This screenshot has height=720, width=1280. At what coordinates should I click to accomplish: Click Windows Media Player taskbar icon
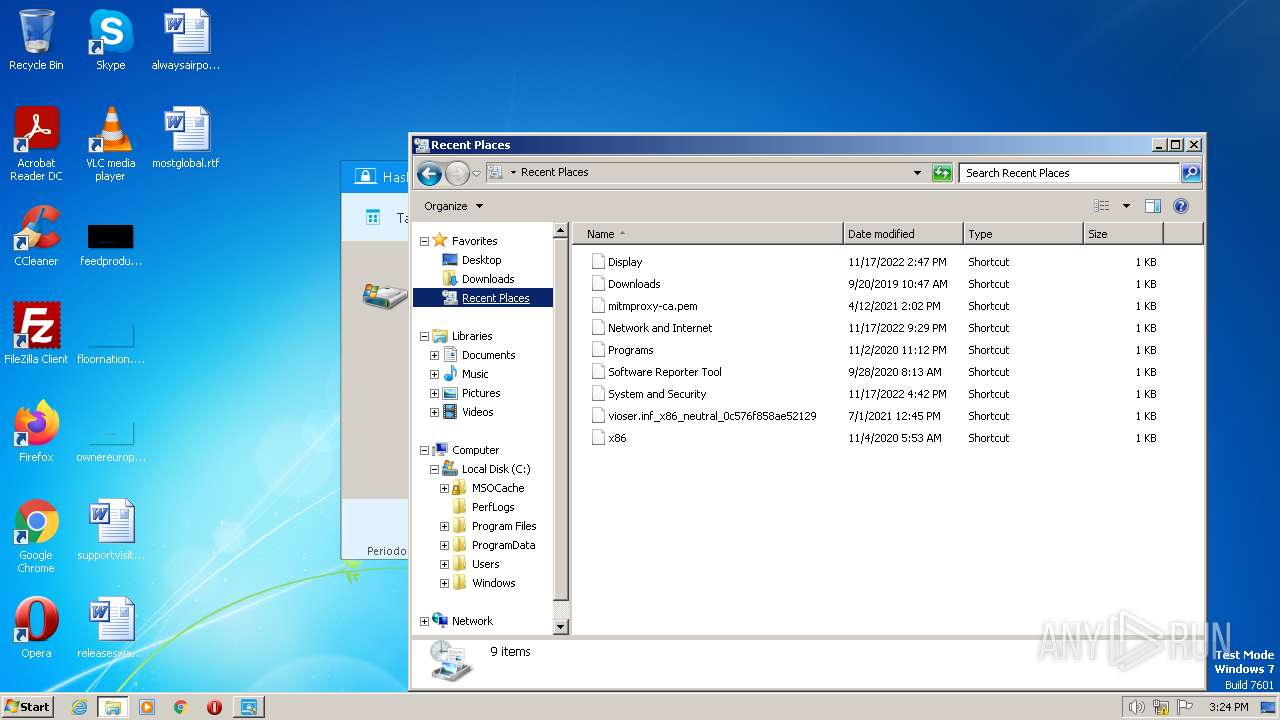point(147,707)
